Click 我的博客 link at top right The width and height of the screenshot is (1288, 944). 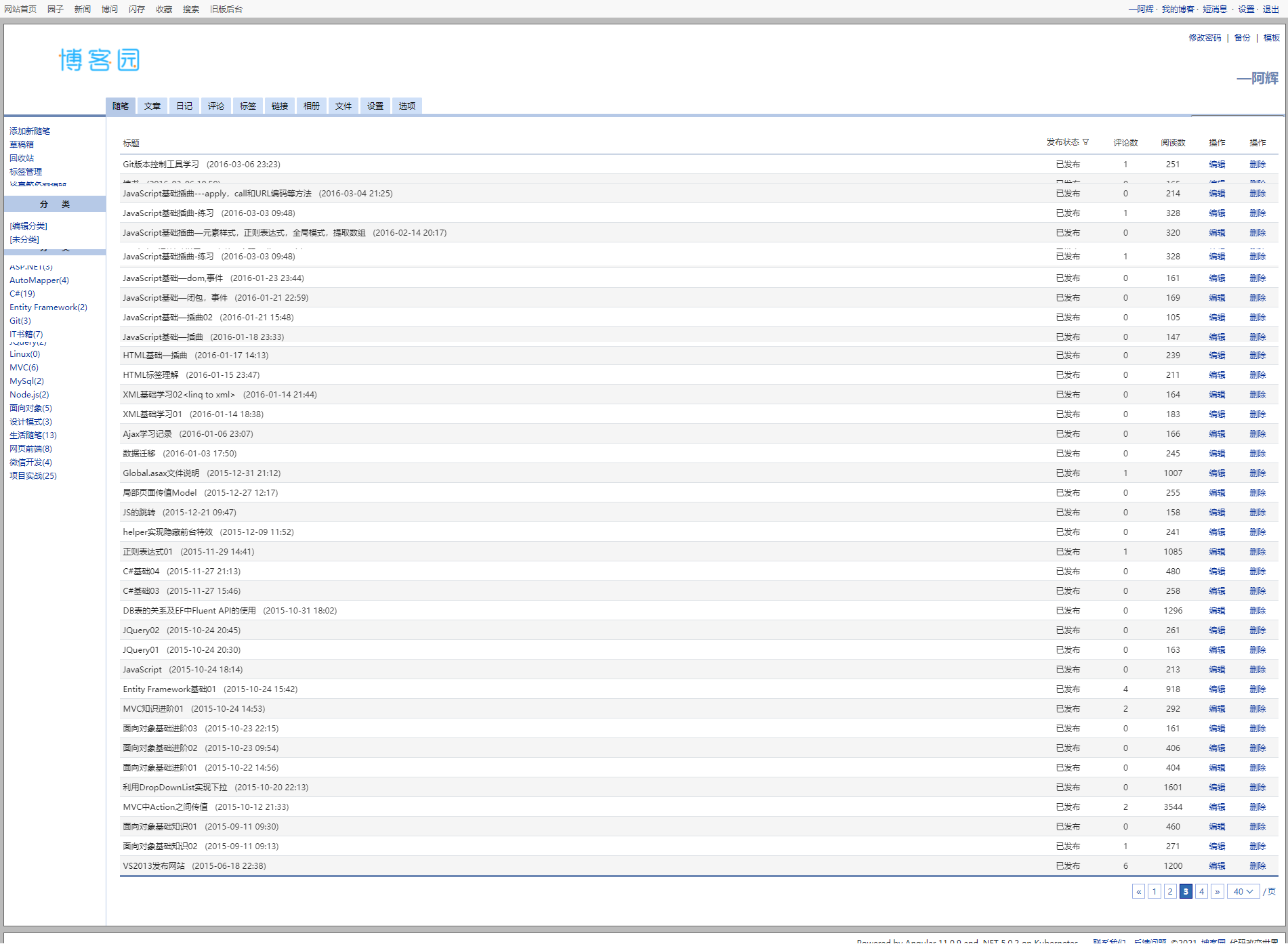(1178, 9)
